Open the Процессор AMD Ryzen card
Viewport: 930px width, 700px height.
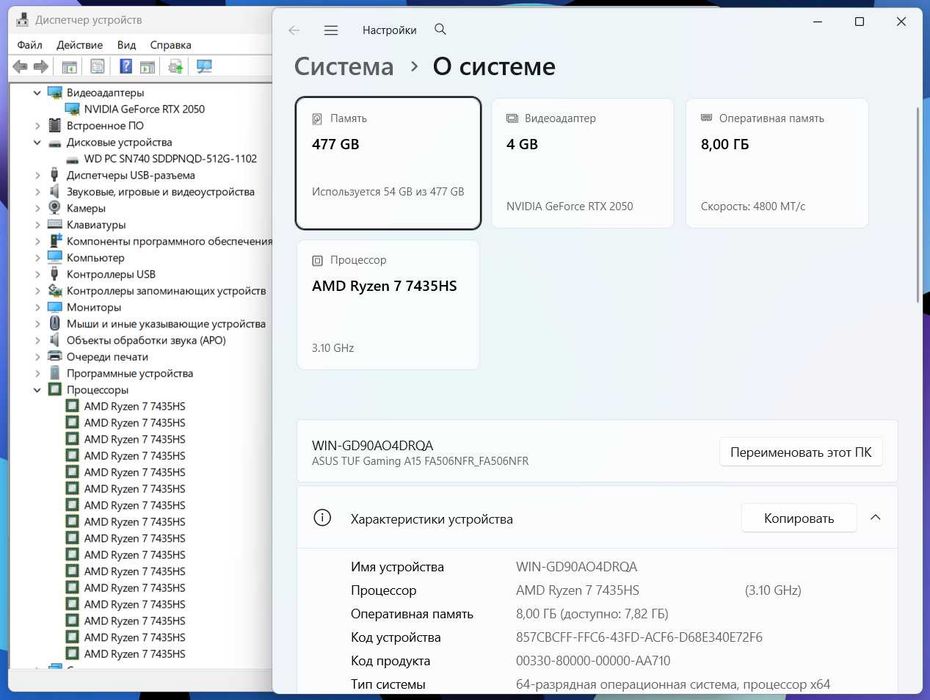(388, 305)
